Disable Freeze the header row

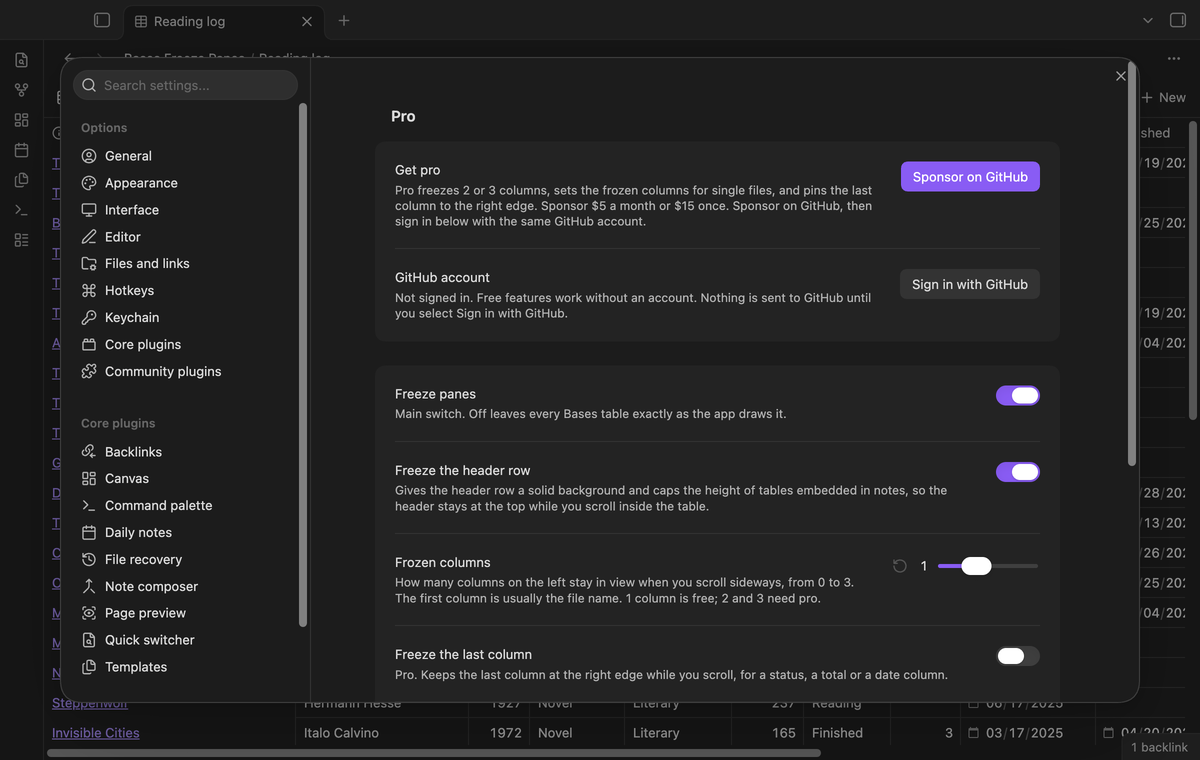click(x=1018, y=472)
